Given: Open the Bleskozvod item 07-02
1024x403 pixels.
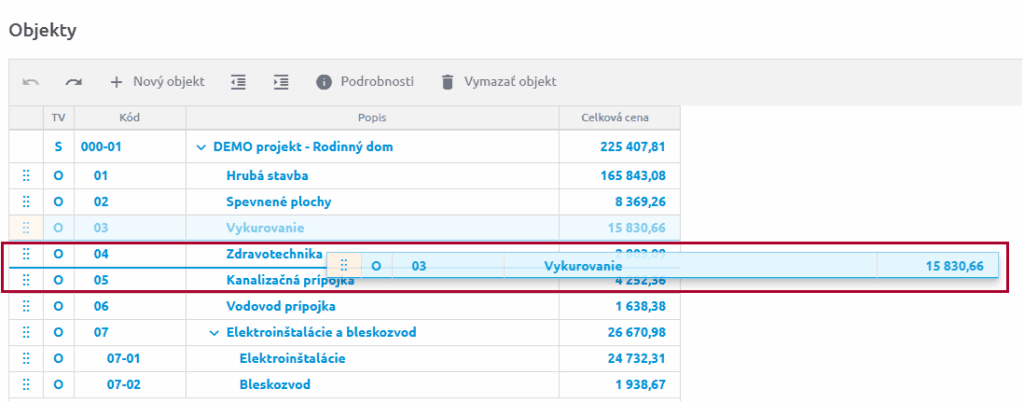Looking at the screenshot, I should (274, 384).
